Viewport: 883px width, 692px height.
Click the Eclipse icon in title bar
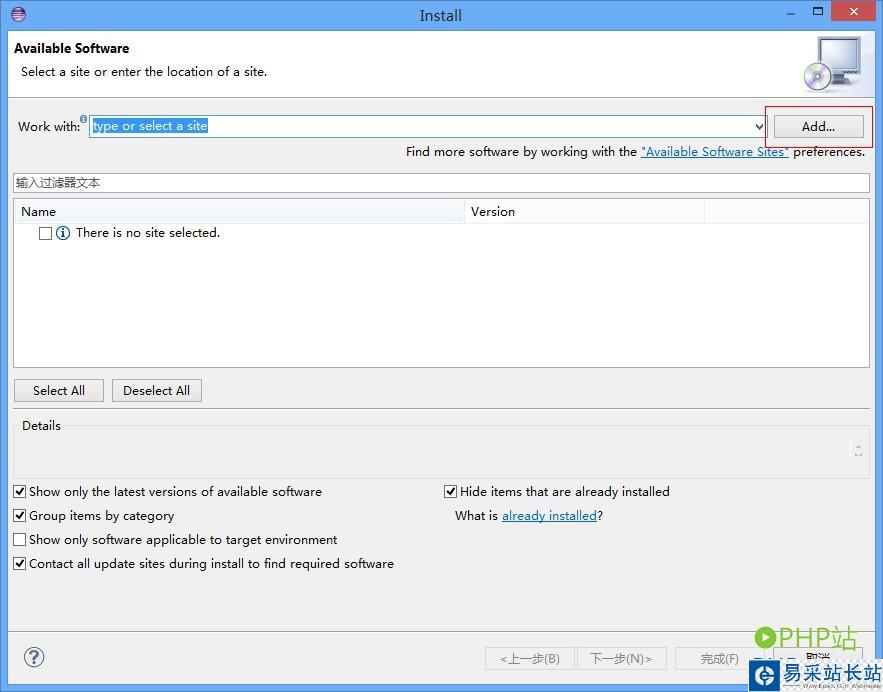point(19,14)
